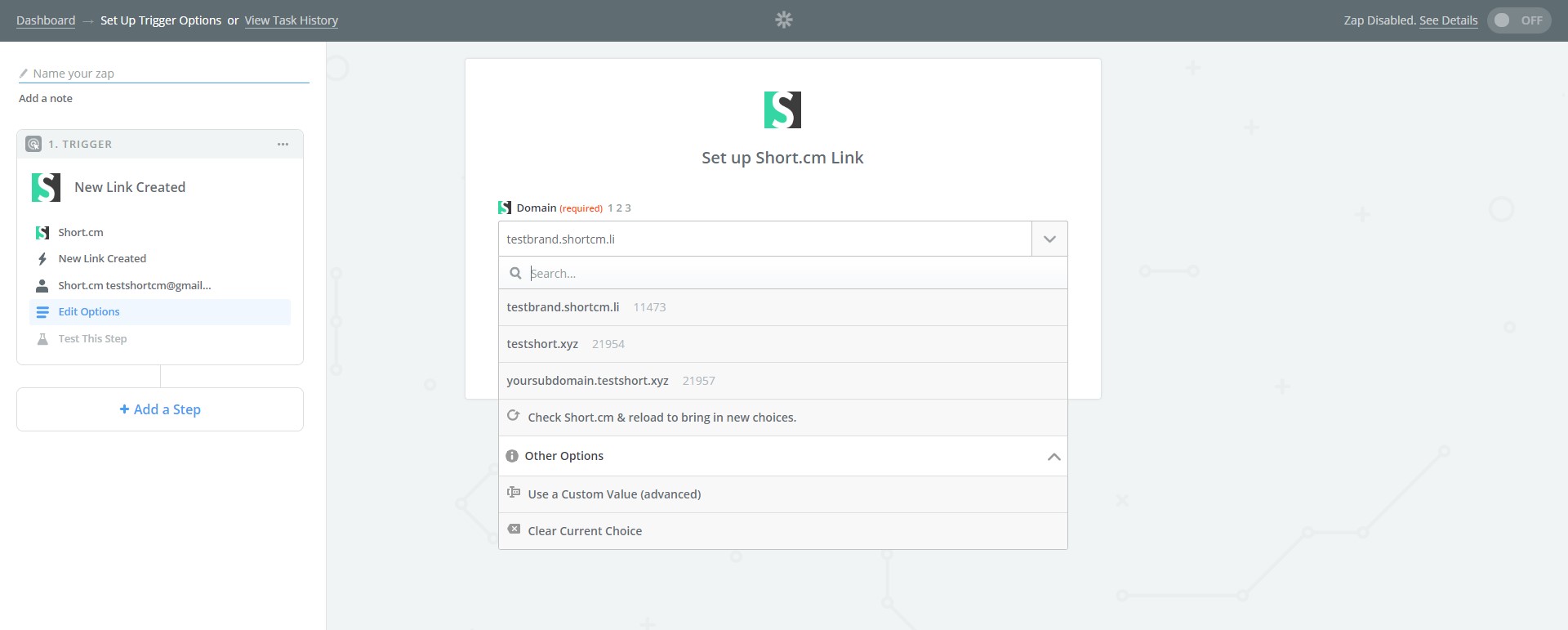
Task: Toggle the Zap OFF switch on
Action: (1518, 20)
